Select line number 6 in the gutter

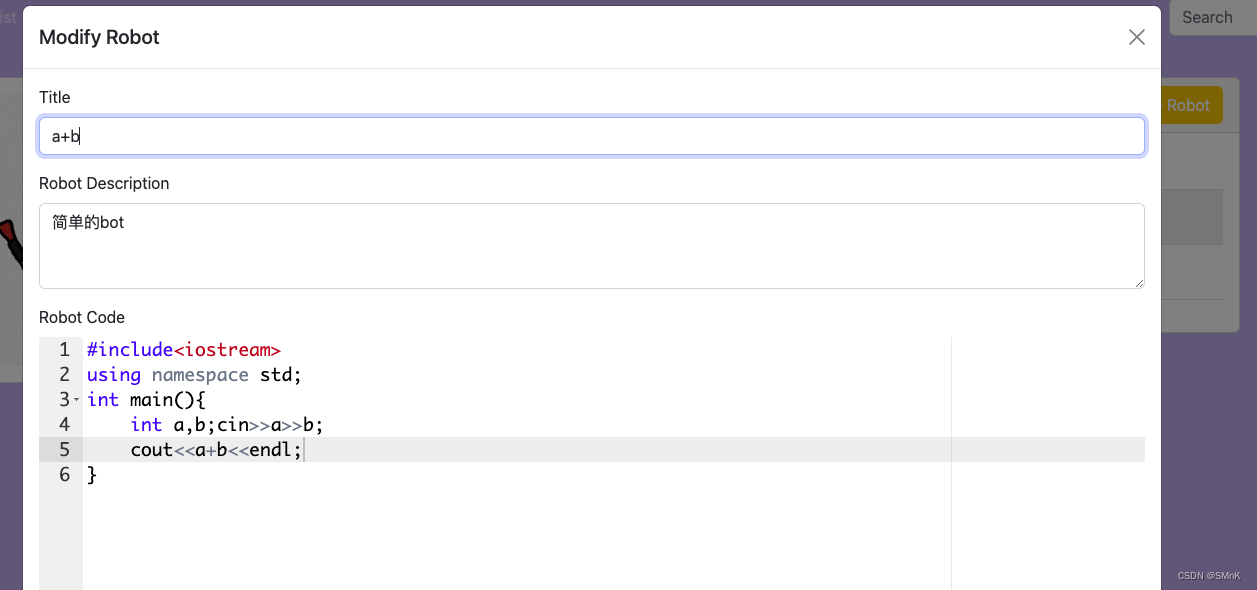(x=64, y=475)
